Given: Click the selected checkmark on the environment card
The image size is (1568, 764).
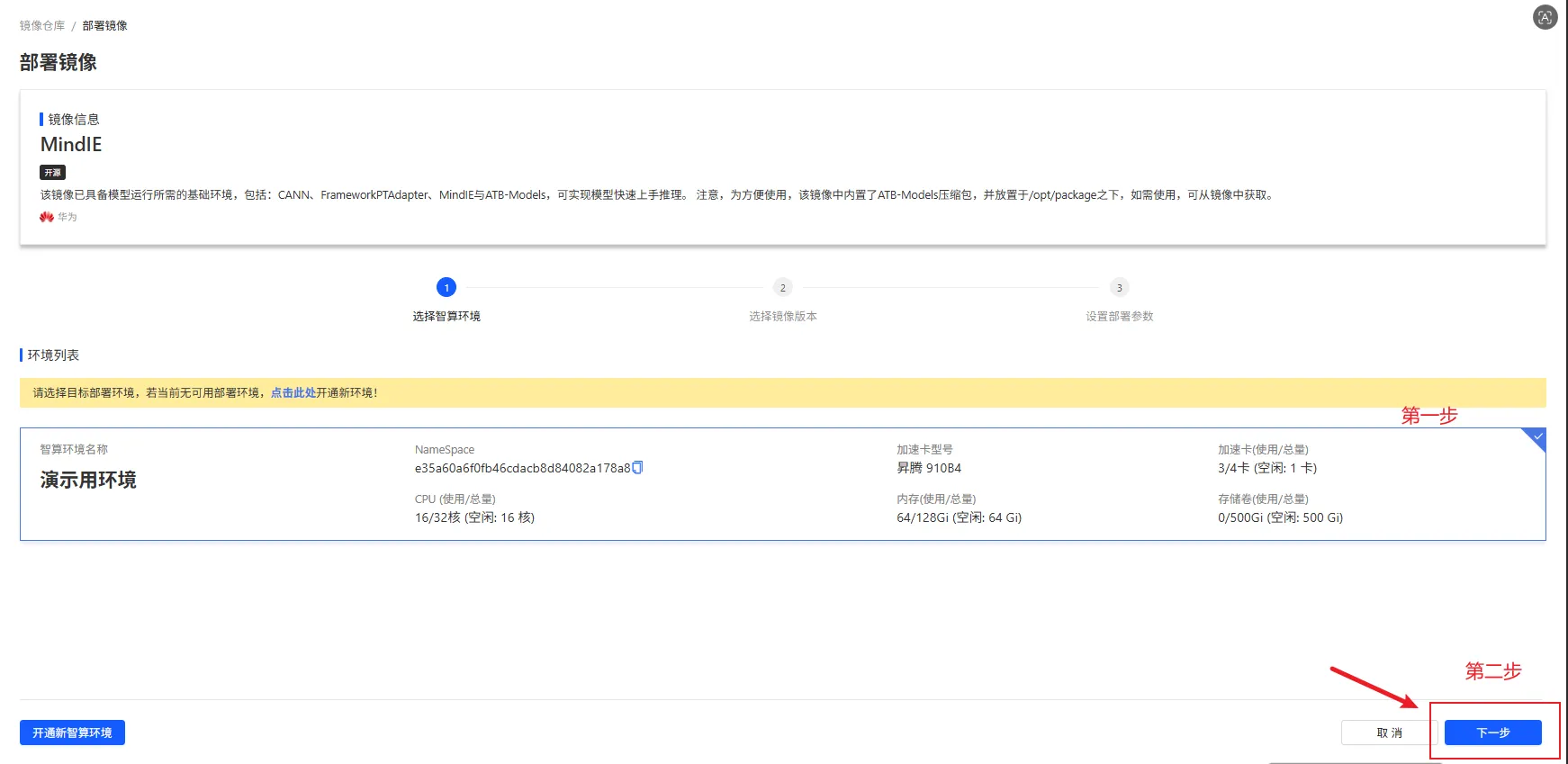Looking at the screenshot, I should pyautogui.click(x=1536, y=437).
